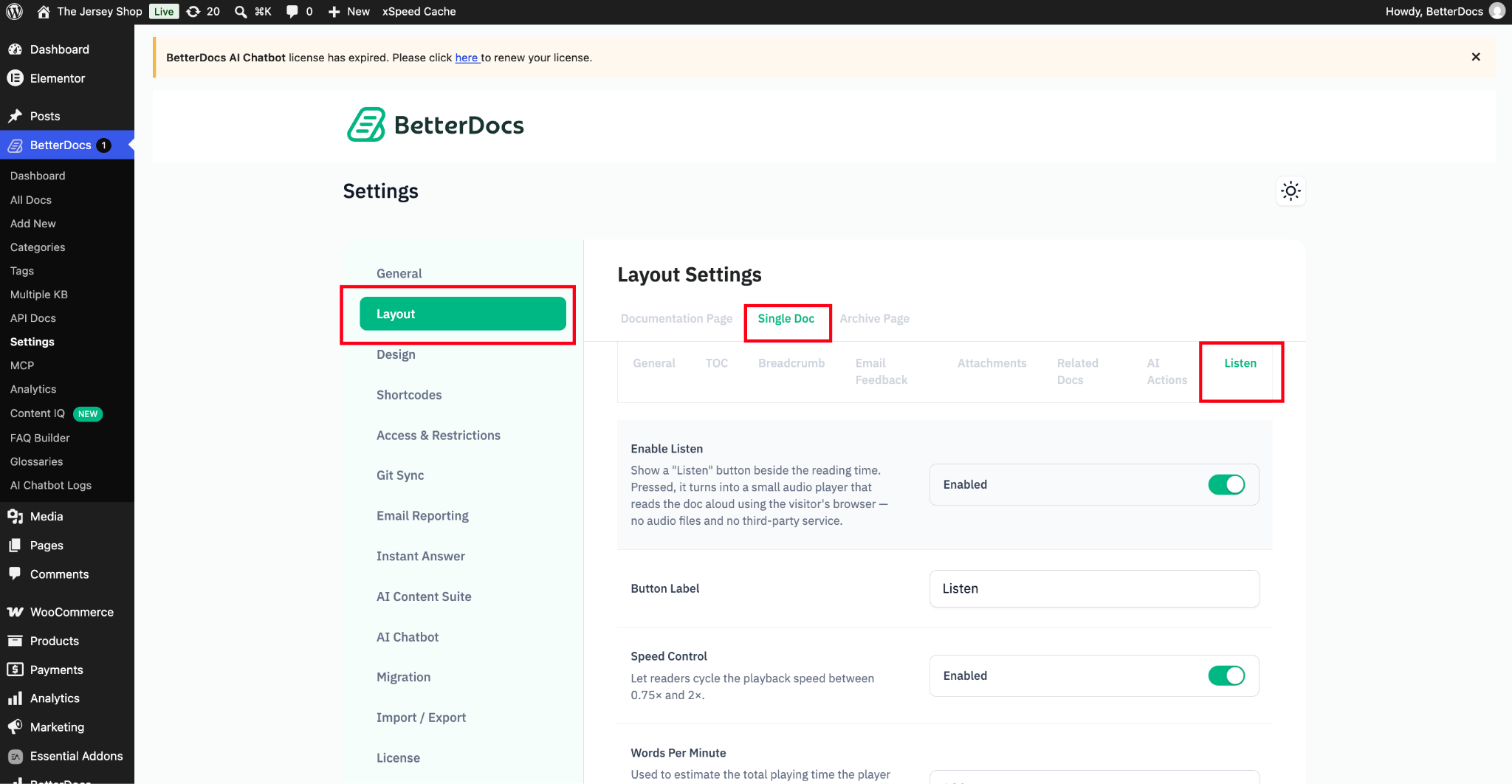Open Git Sync settings section
This screenshot has width=1512, height=784.
(400, 475)
